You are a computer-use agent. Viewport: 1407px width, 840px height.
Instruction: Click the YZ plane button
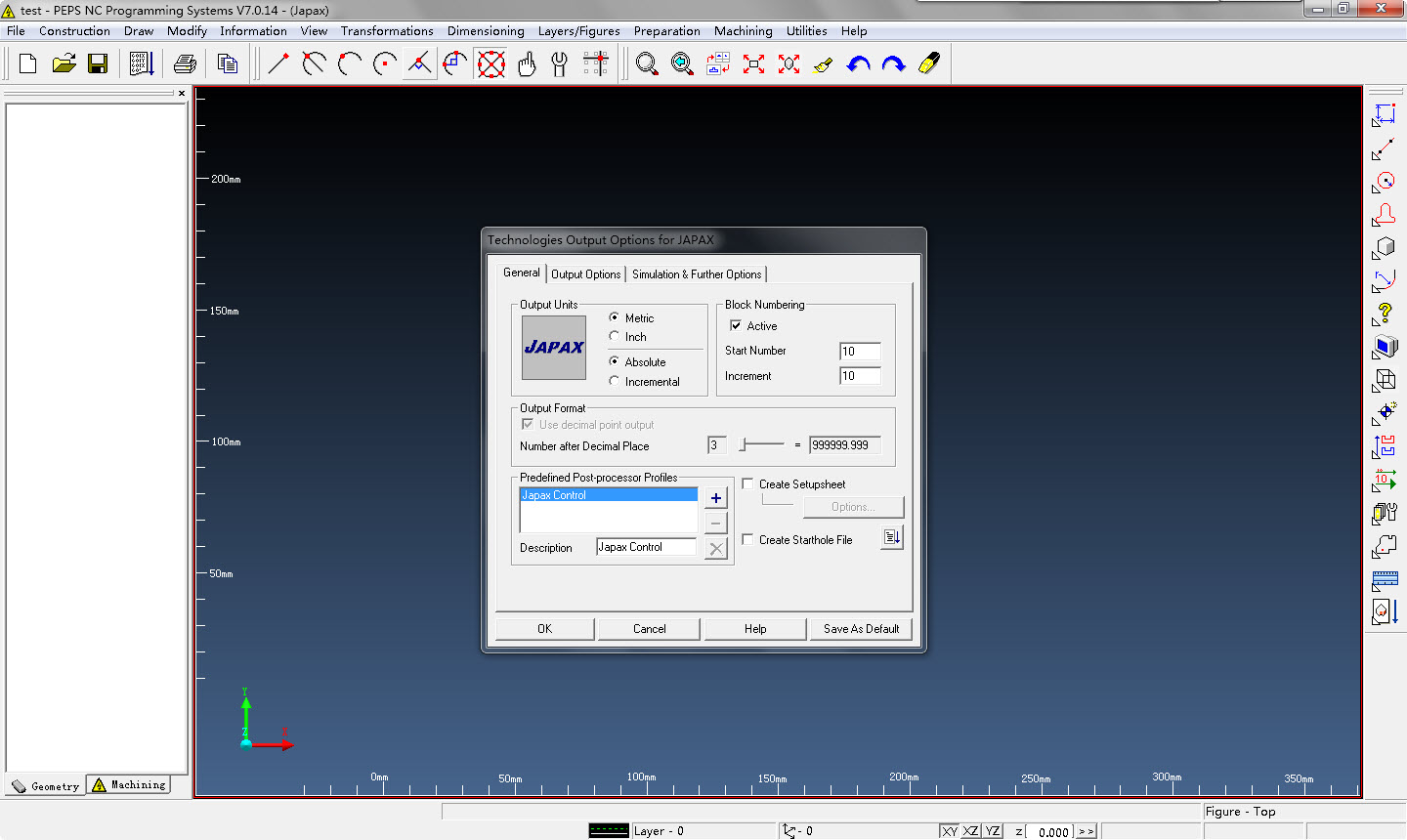[993, 831]
